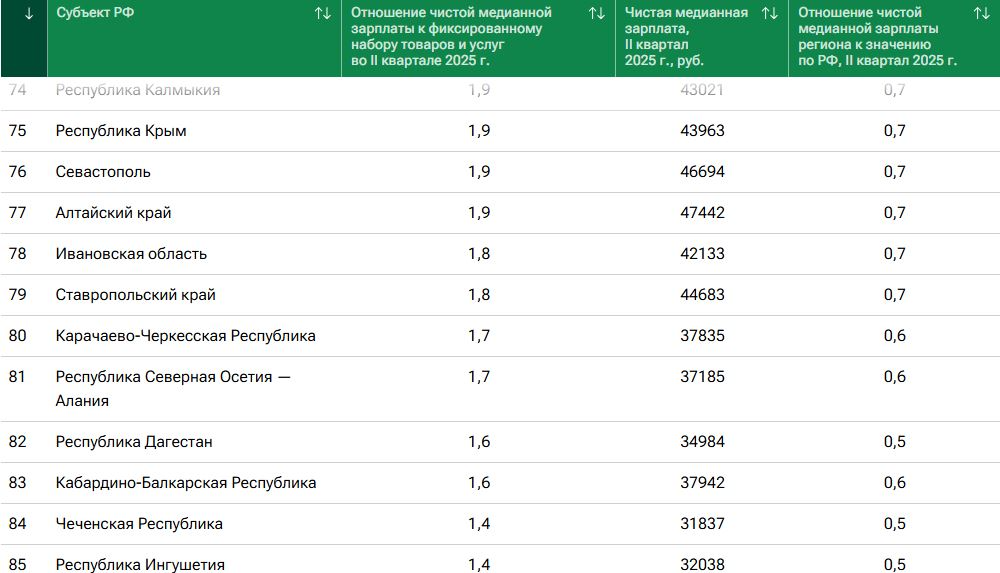1000x573 pixels.
Task: Click the 0,7 value in Алтайский край row
Action: [895, 212]
